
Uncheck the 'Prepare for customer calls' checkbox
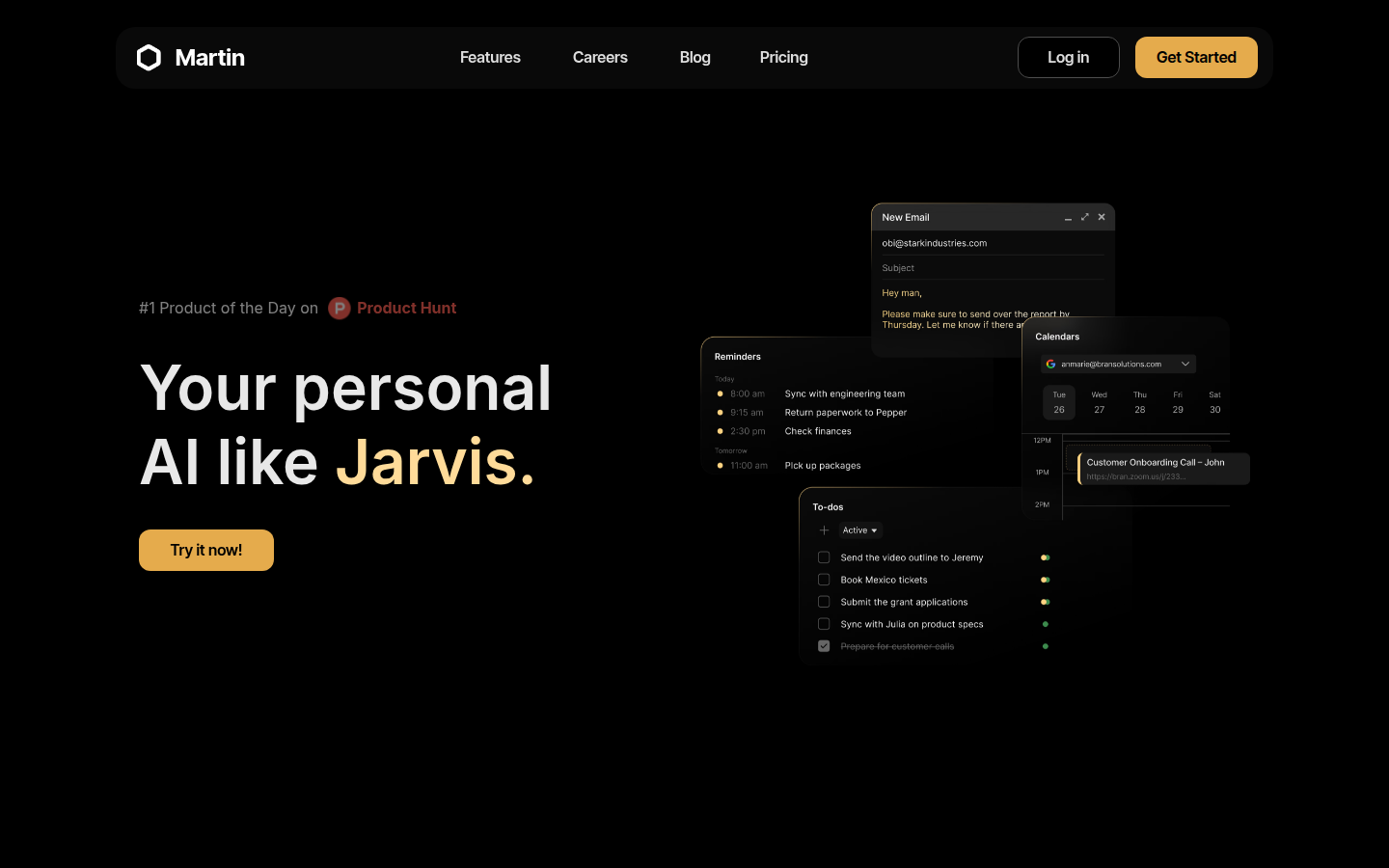point(824,646)
